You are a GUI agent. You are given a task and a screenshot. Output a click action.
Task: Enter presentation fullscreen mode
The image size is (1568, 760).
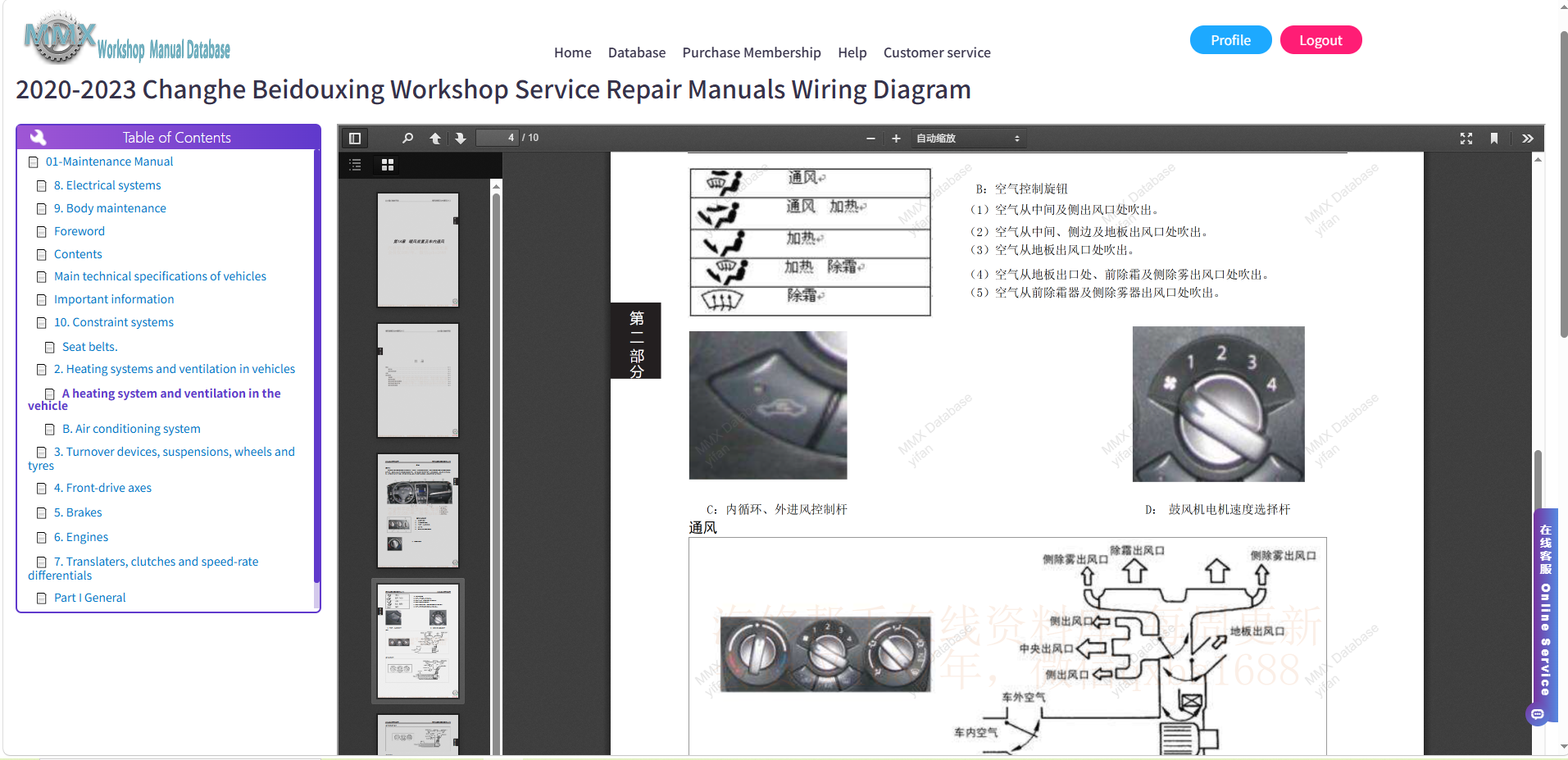(x=1466, y=139)
